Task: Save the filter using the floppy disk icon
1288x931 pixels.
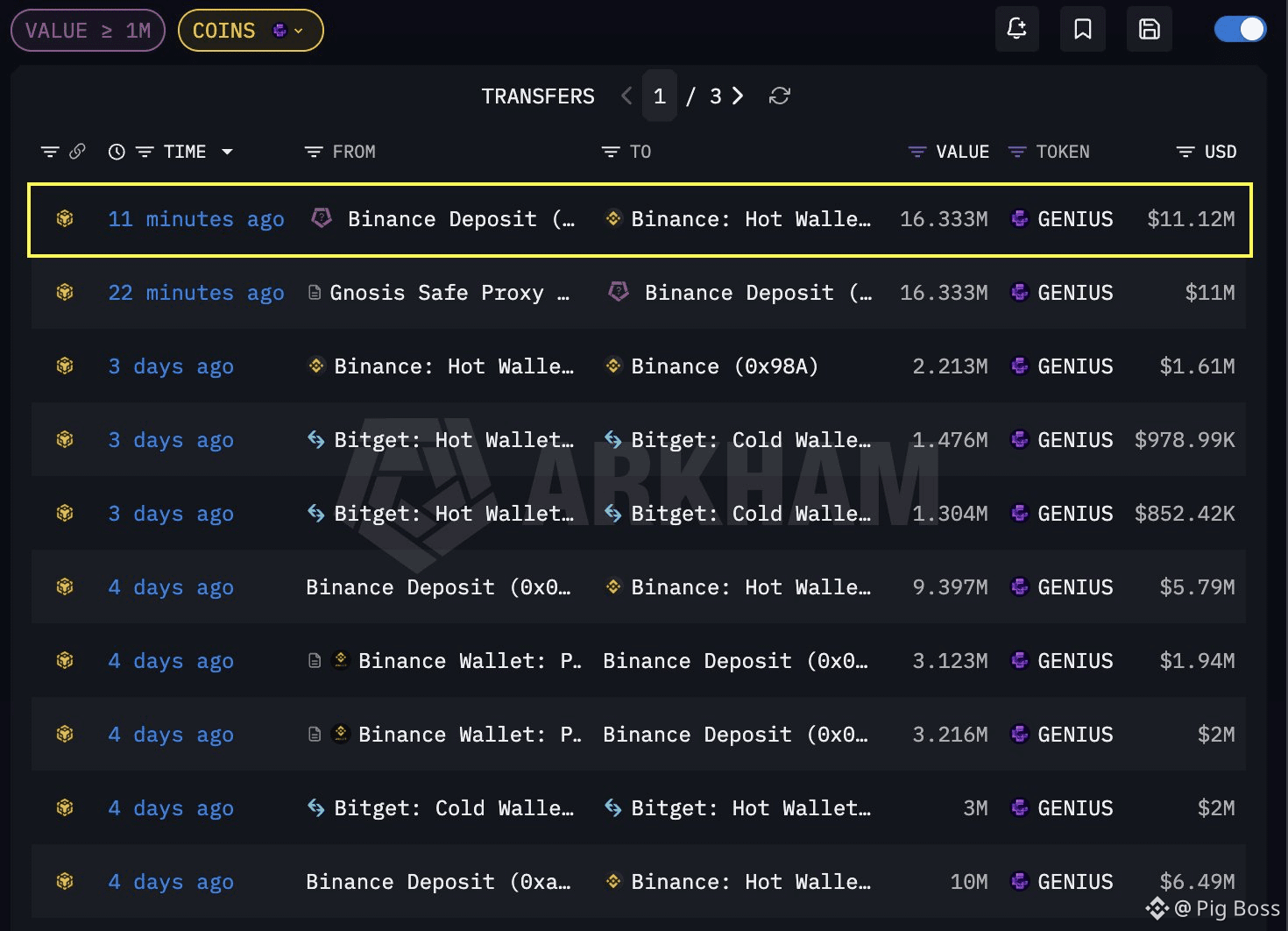Action: tap(1150, 29)
